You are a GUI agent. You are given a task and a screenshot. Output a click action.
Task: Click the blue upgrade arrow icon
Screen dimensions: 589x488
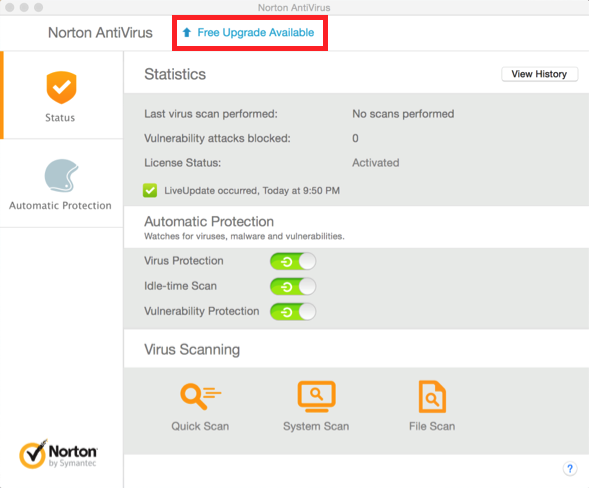pos(187,33)
